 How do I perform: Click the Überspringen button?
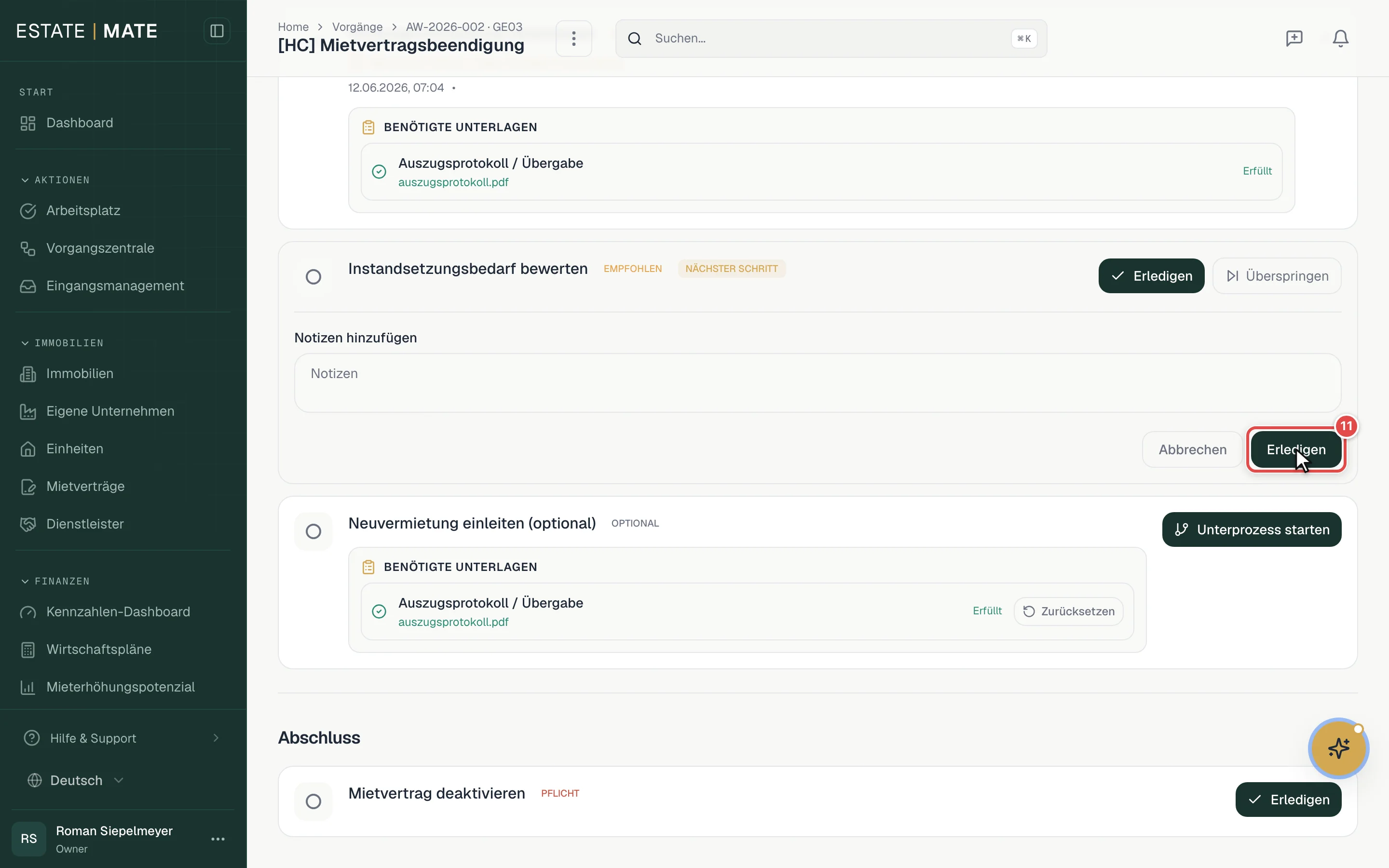pyautogui.click(x=1277, y=276)
